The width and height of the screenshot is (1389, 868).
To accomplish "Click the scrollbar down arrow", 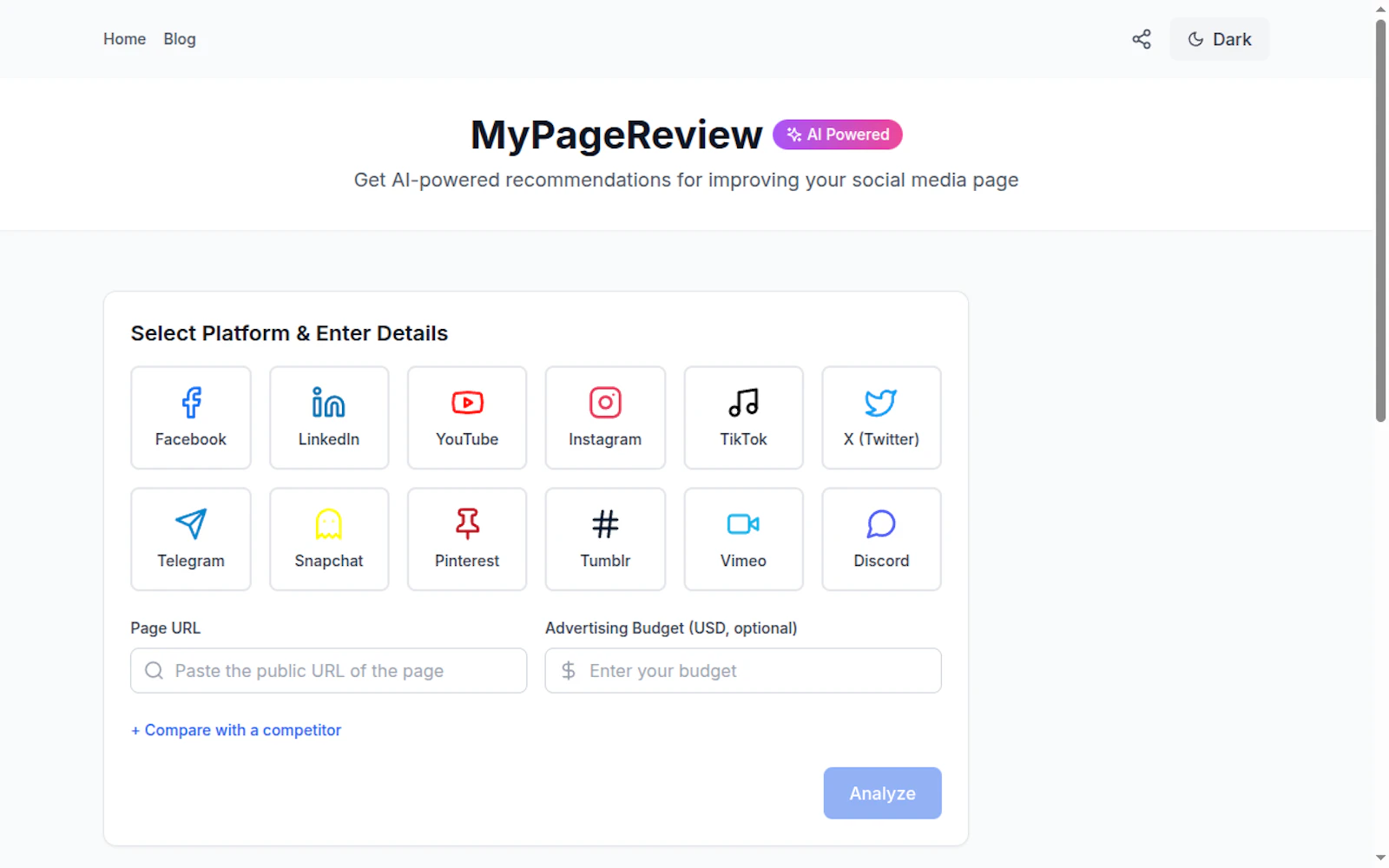I will pyautogui.click(x=1380, y=858).
